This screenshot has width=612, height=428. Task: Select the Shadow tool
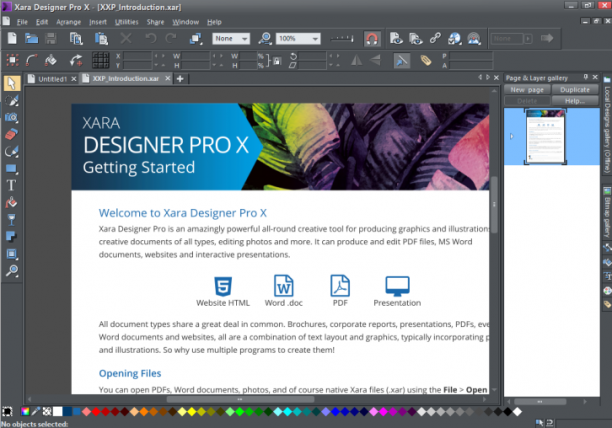click(x=11, y=237)
